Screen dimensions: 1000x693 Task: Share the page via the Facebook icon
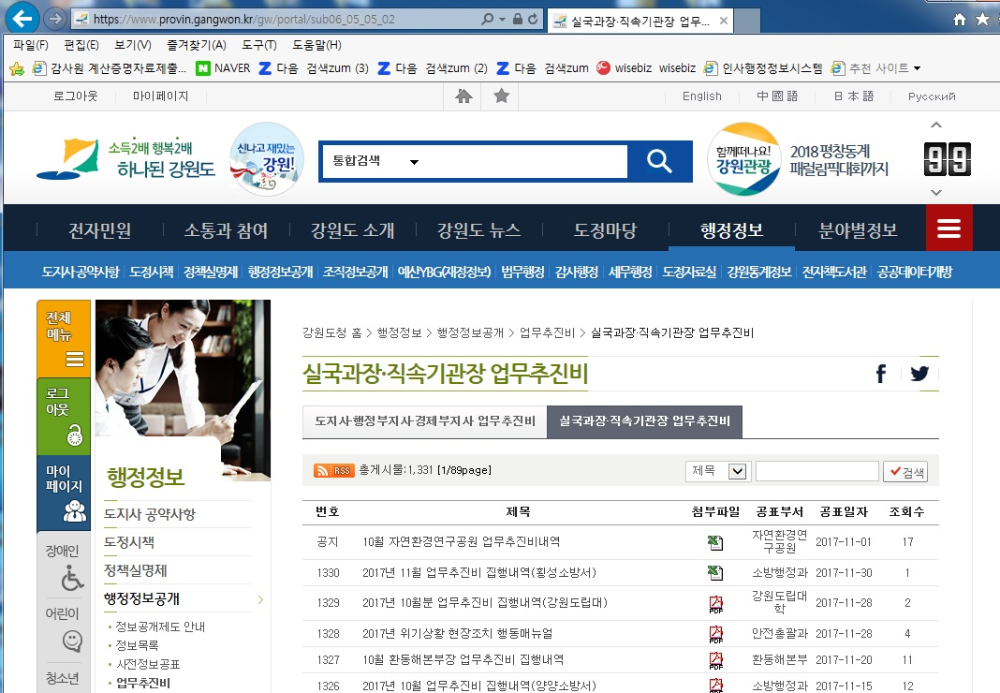tap(880, 373)
